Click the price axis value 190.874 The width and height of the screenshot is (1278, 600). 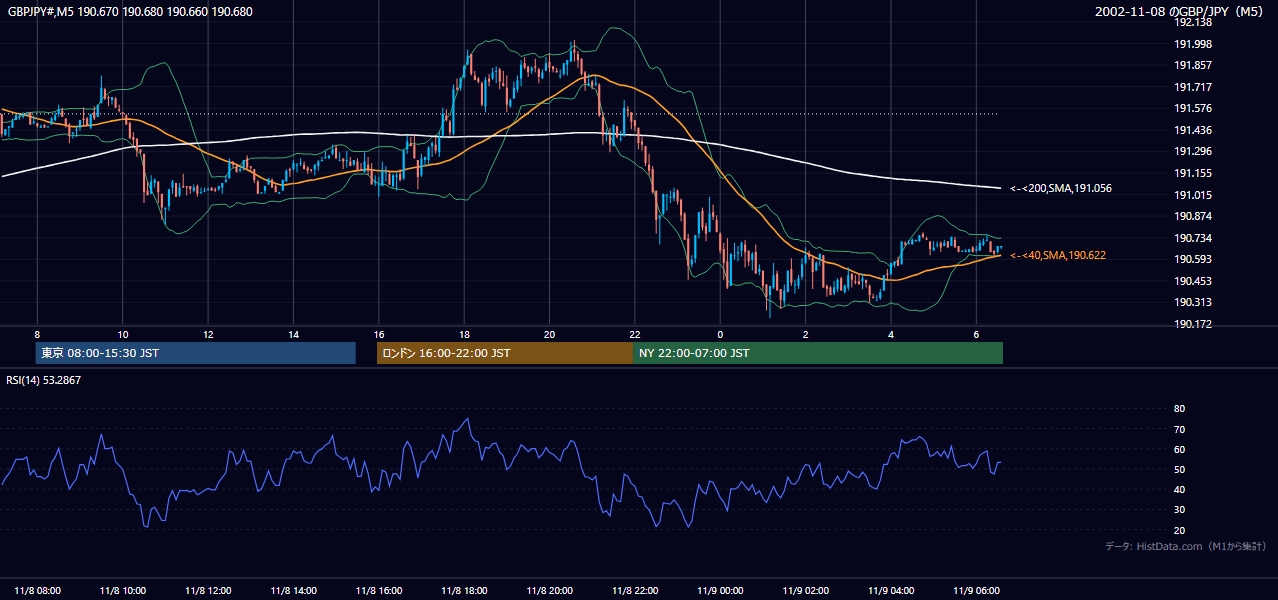[x=1193, y=216]
